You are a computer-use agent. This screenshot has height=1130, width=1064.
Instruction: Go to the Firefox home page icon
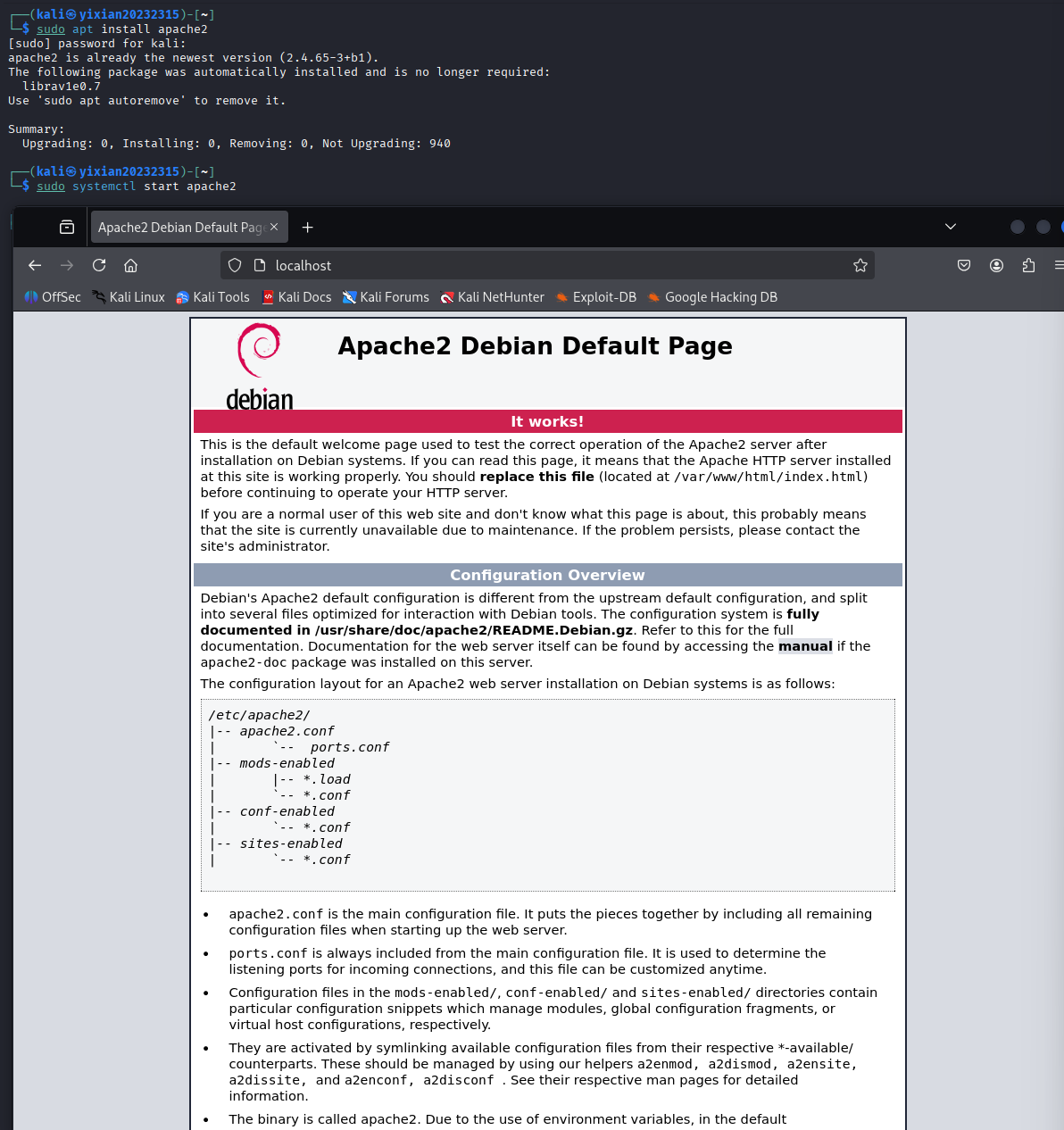[x=130, y=265]
